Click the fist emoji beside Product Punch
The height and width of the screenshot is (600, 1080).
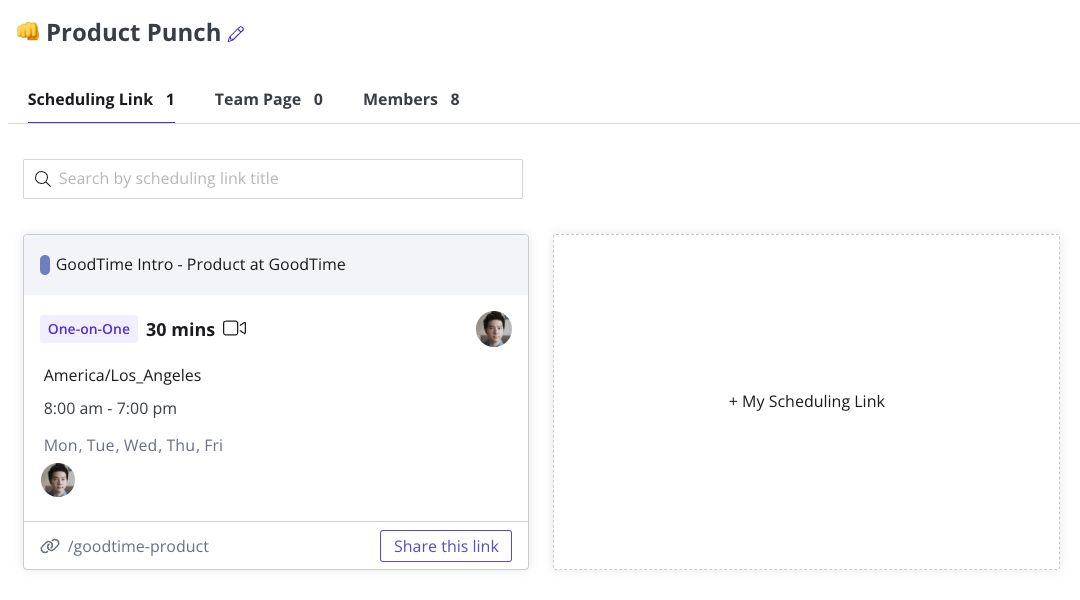click(x=28, y=32)
